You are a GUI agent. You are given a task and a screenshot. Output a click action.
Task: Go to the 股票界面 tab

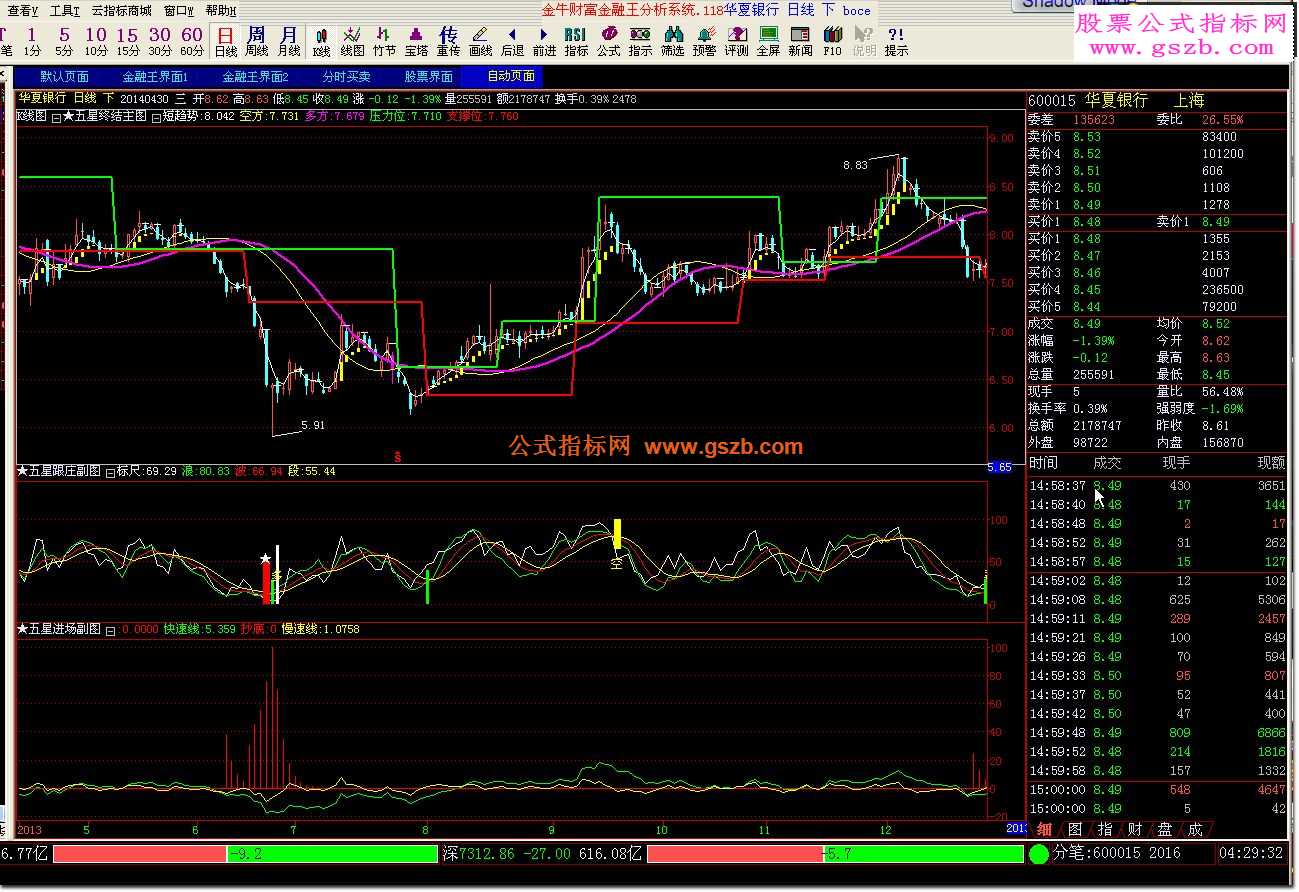pos(428,77)
